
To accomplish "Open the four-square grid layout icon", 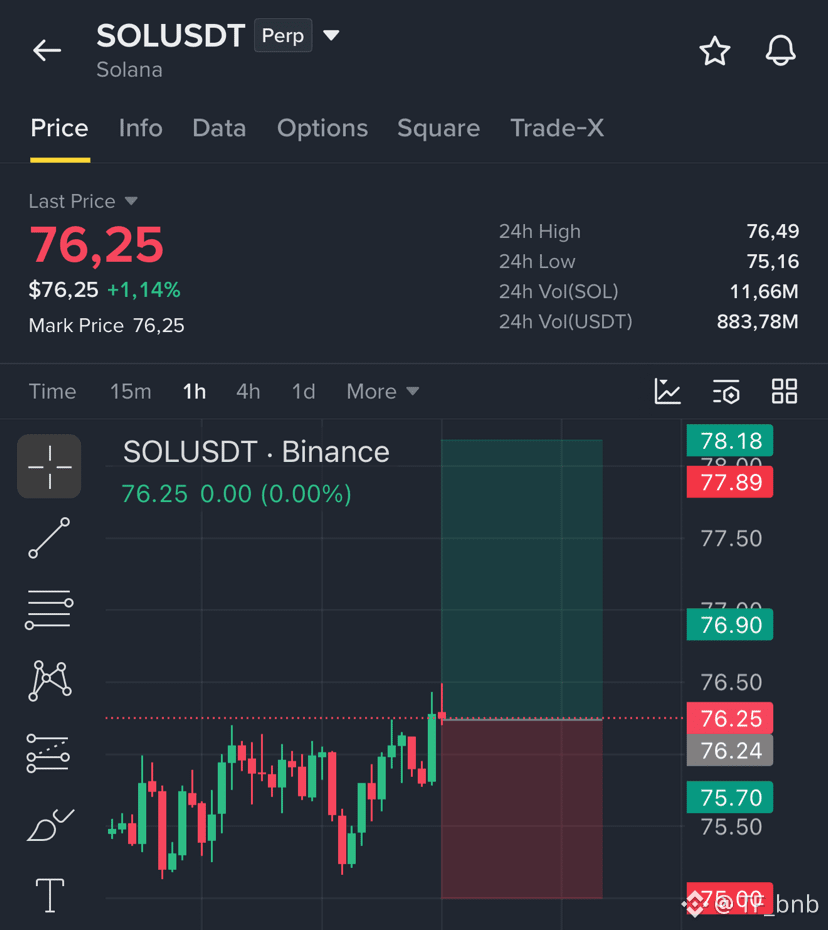I will pyautogui.click(x=784, y=391).
